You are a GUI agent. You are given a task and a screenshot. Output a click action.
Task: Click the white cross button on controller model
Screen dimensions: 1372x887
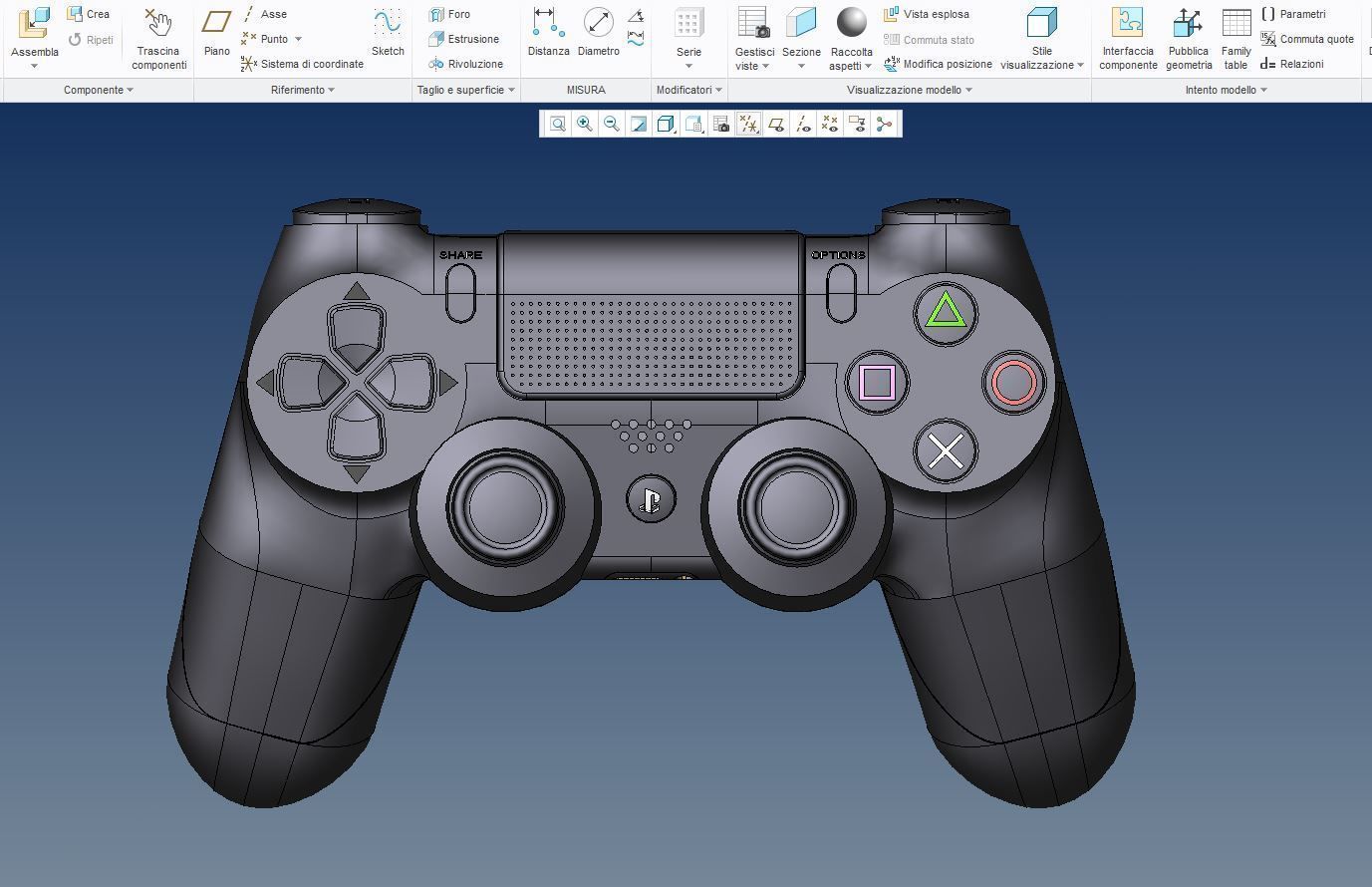pos(946,451)
